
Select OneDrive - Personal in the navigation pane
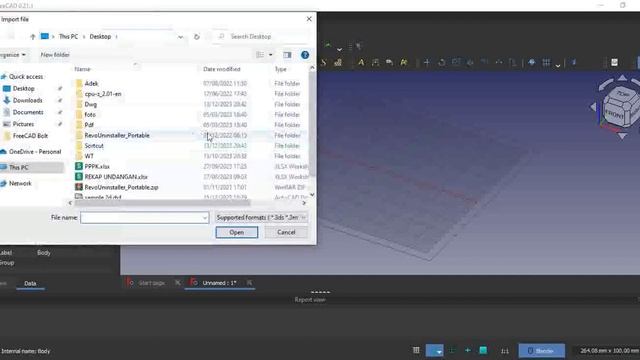point(35,152)
